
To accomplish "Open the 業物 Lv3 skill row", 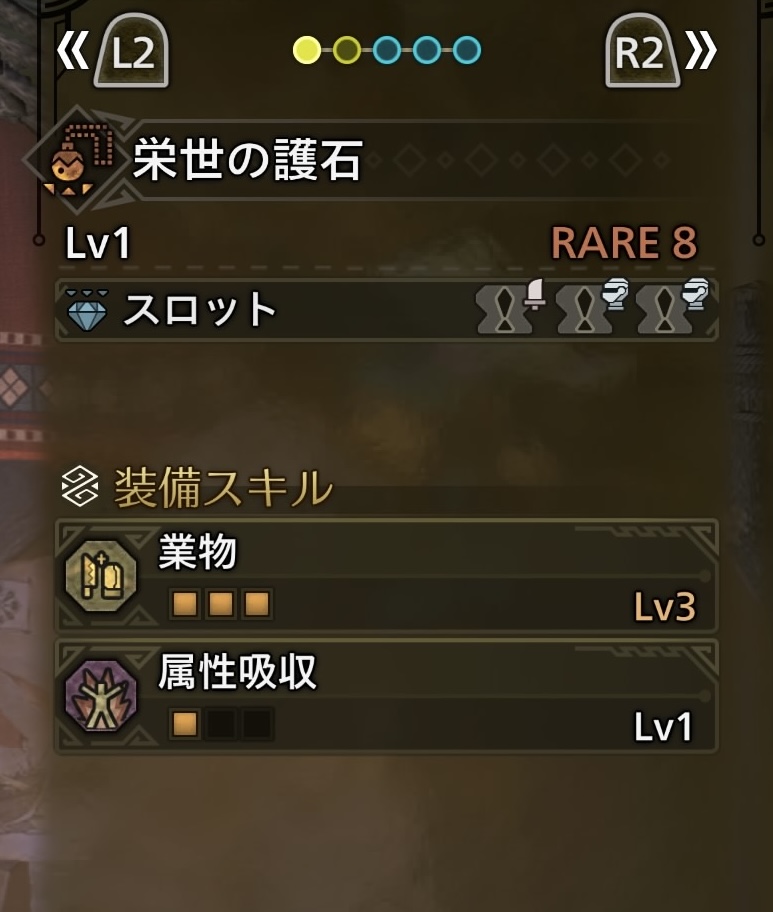I will pos(387,576).
